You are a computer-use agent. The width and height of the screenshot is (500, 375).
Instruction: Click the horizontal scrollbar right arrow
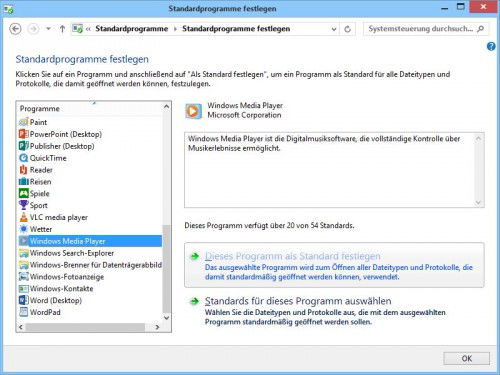(x=157, y=327)
